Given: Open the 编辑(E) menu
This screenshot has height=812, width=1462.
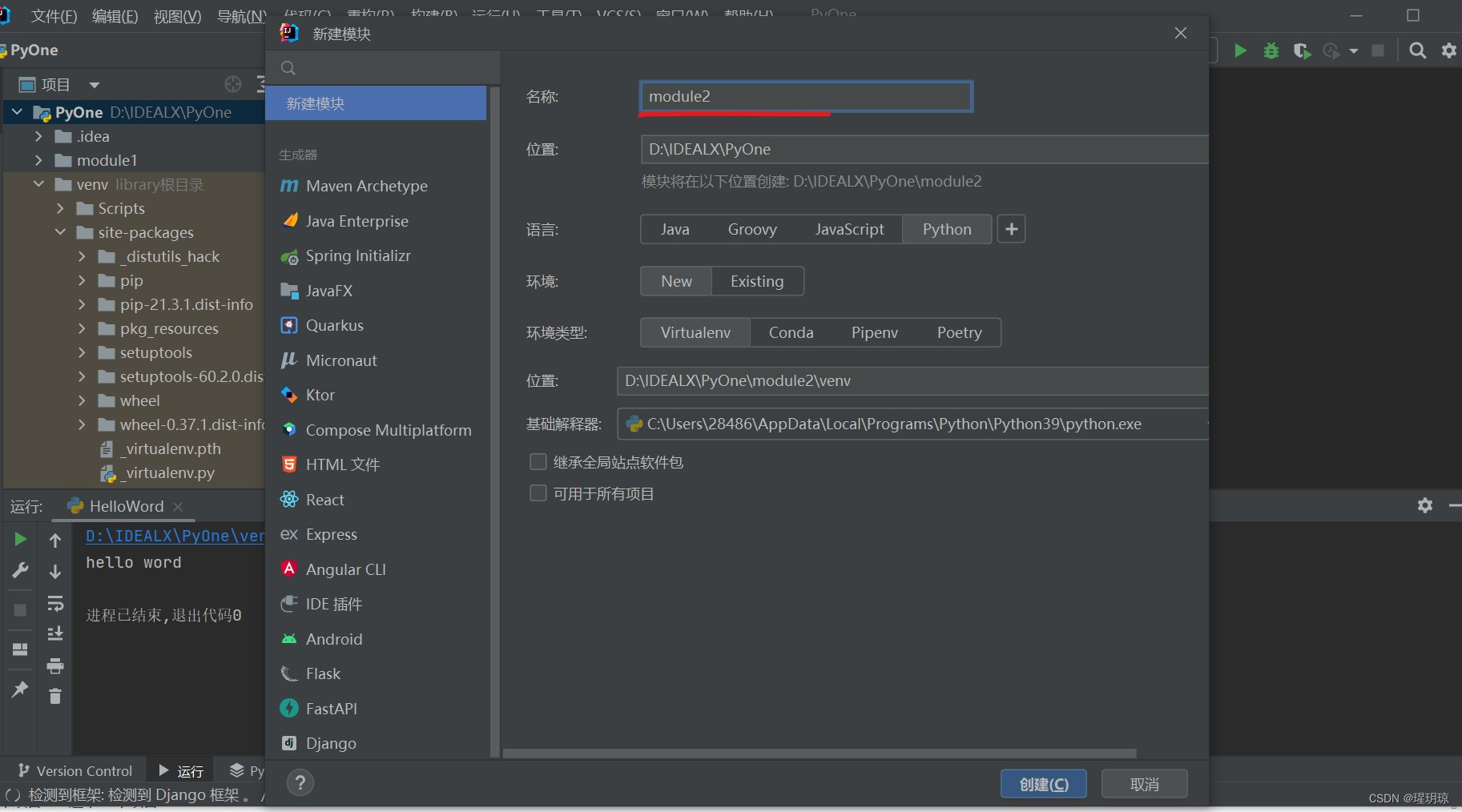Looking at the screenshot, I should [115, 16].
